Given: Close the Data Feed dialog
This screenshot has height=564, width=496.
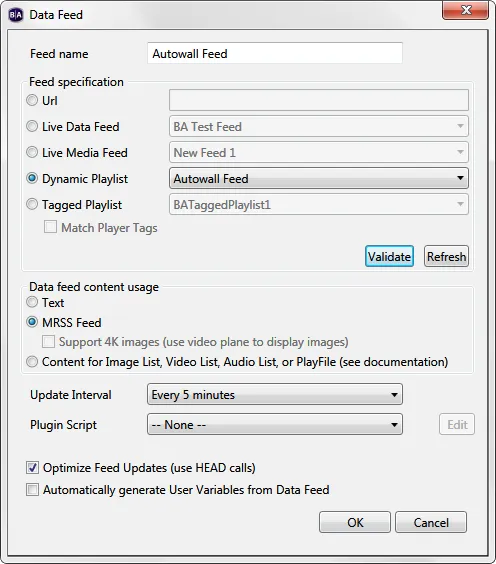Looking at the screenshot, I should pos(465,10).
